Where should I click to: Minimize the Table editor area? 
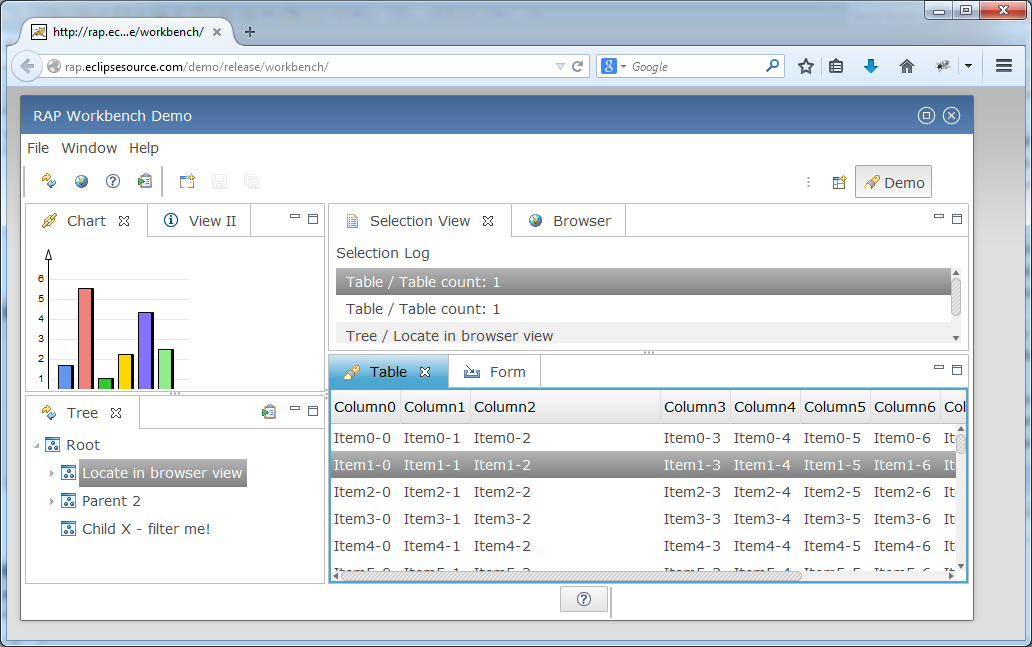click(x=939, y=367)
